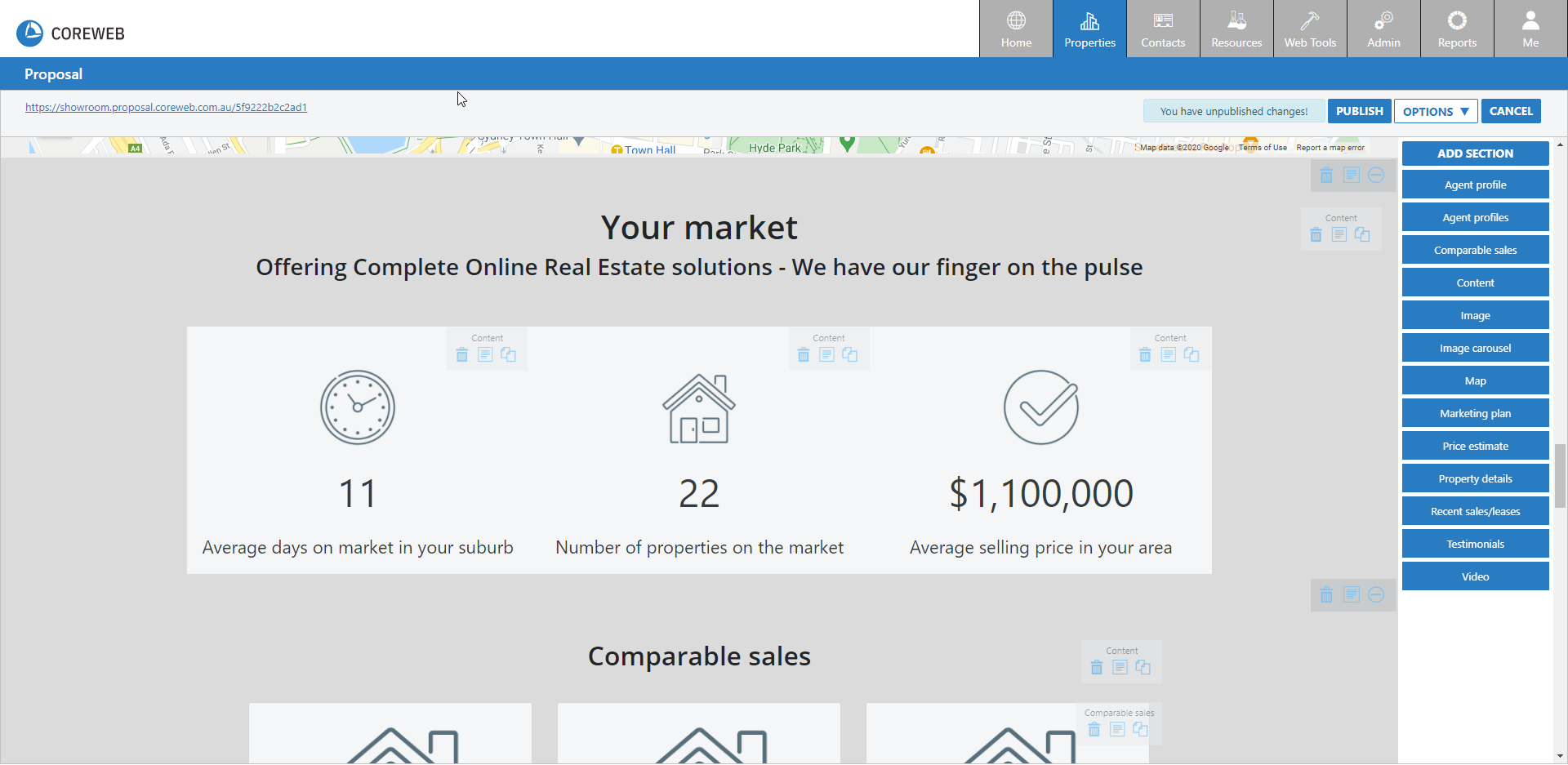The height and width of the screenshot is (765, 1568).
Task: Add a Testimonials section
Action: click(1475, 545)
